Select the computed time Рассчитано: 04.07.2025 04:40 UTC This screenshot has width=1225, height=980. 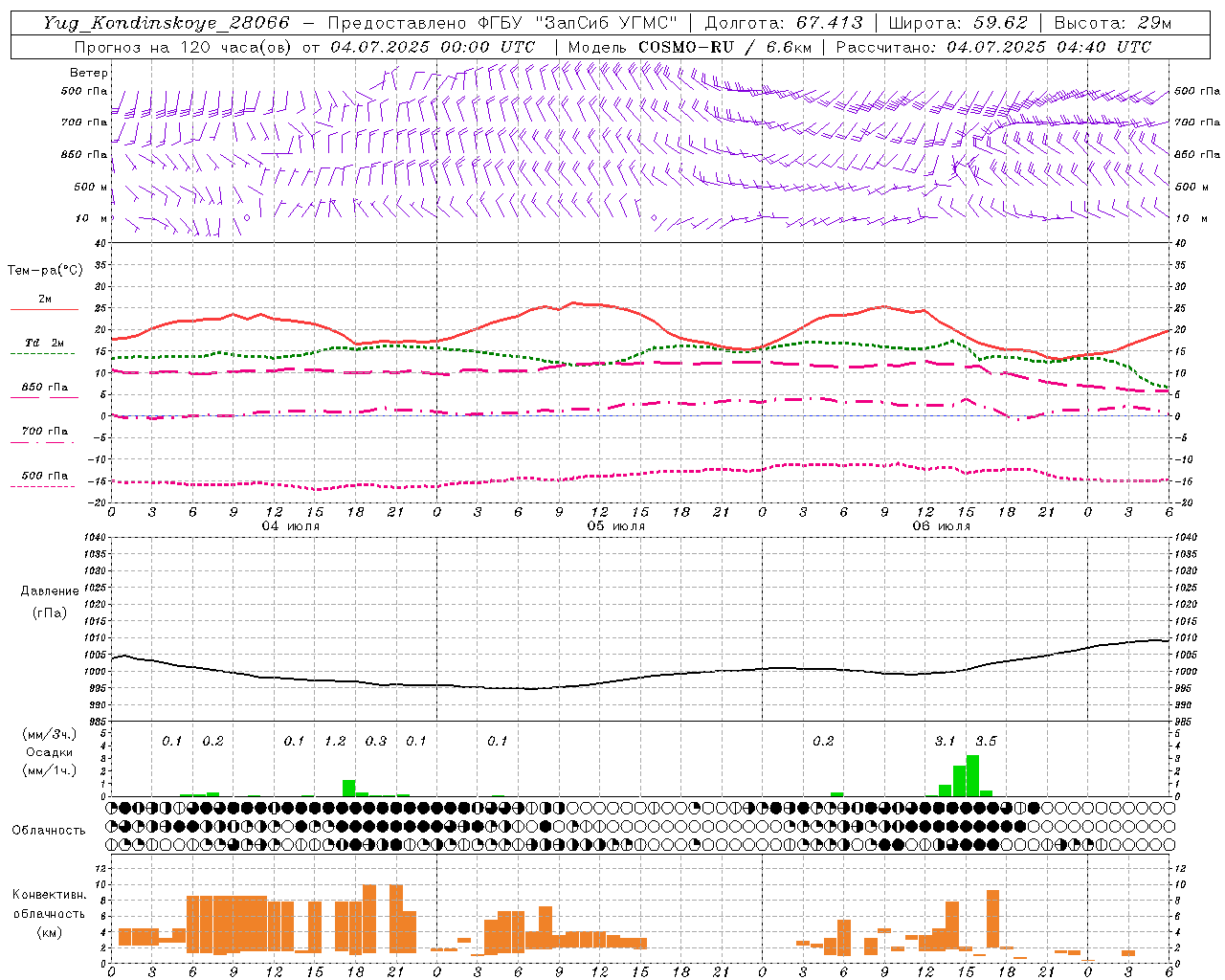click(x=993, y=47)
